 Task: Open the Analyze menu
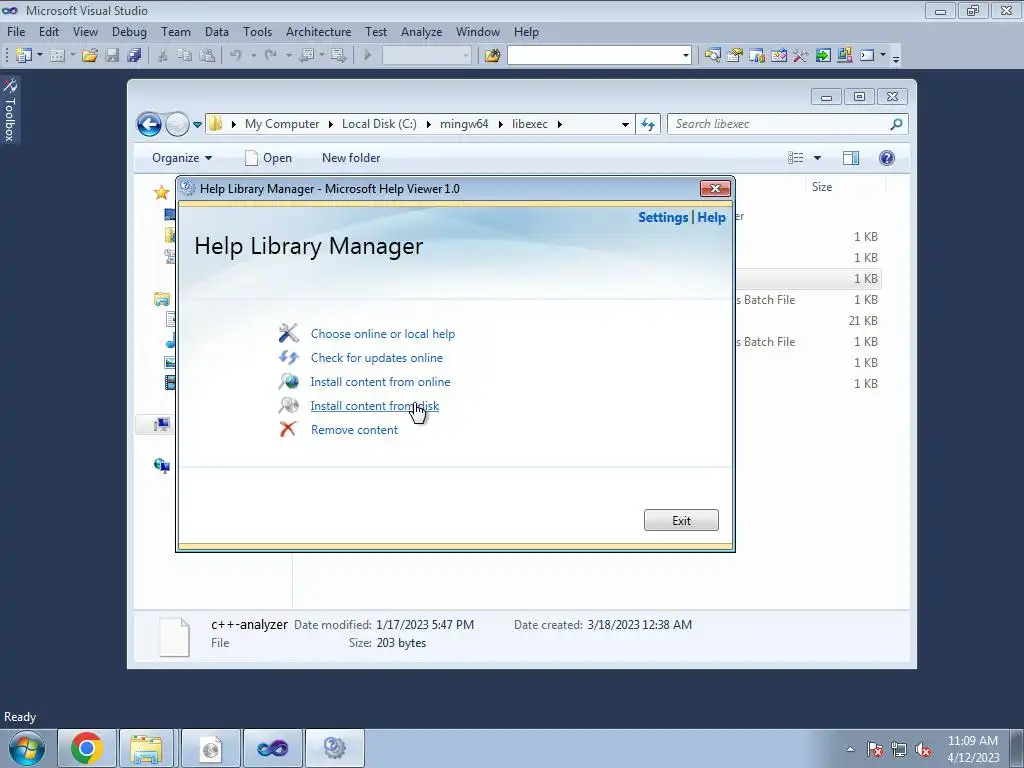(421, 32)
